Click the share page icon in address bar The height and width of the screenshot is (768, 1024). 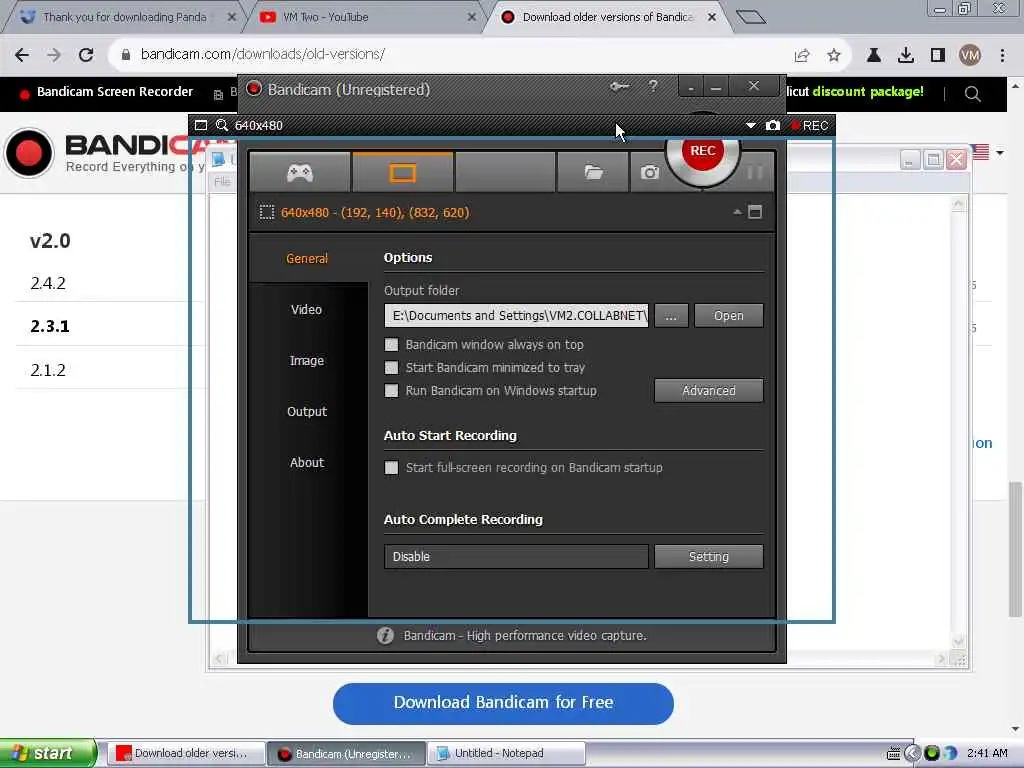coord(802,56)
